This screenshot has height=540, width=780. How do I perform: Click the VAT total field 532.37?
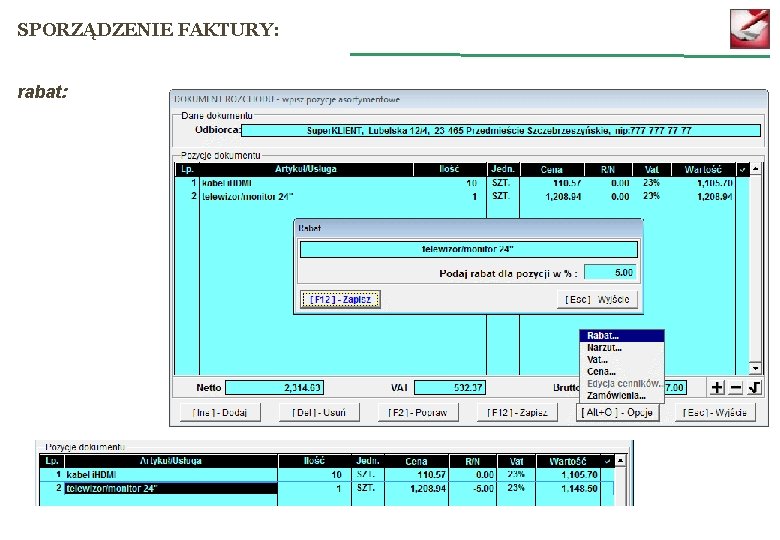point(450,387)
